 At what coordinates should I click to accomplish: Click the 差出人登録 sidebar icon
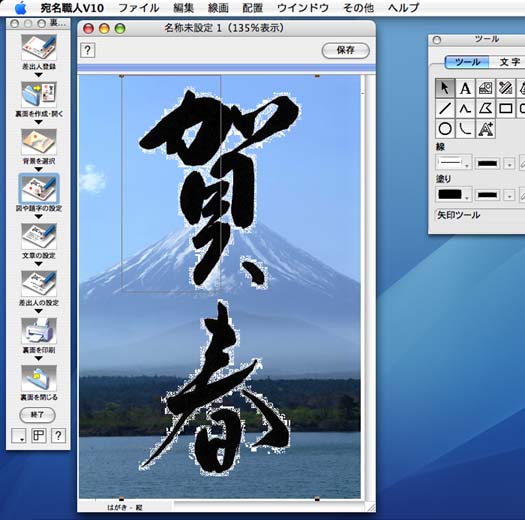tap(39, 48)
